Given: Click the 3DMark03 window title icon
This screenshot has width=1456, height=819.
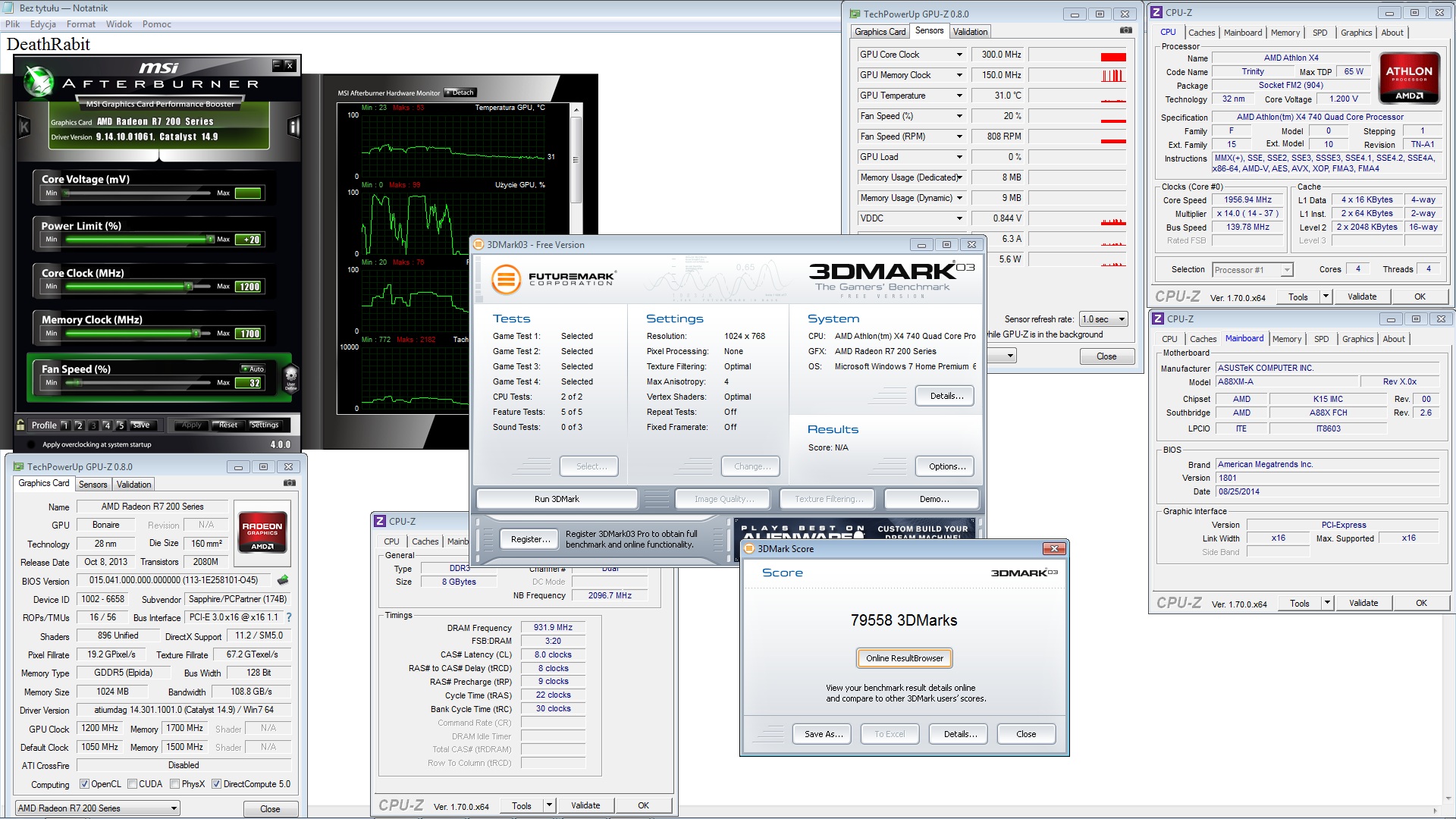Looking at the screenshot, I should pyautogui.click(x=479, y=244).
